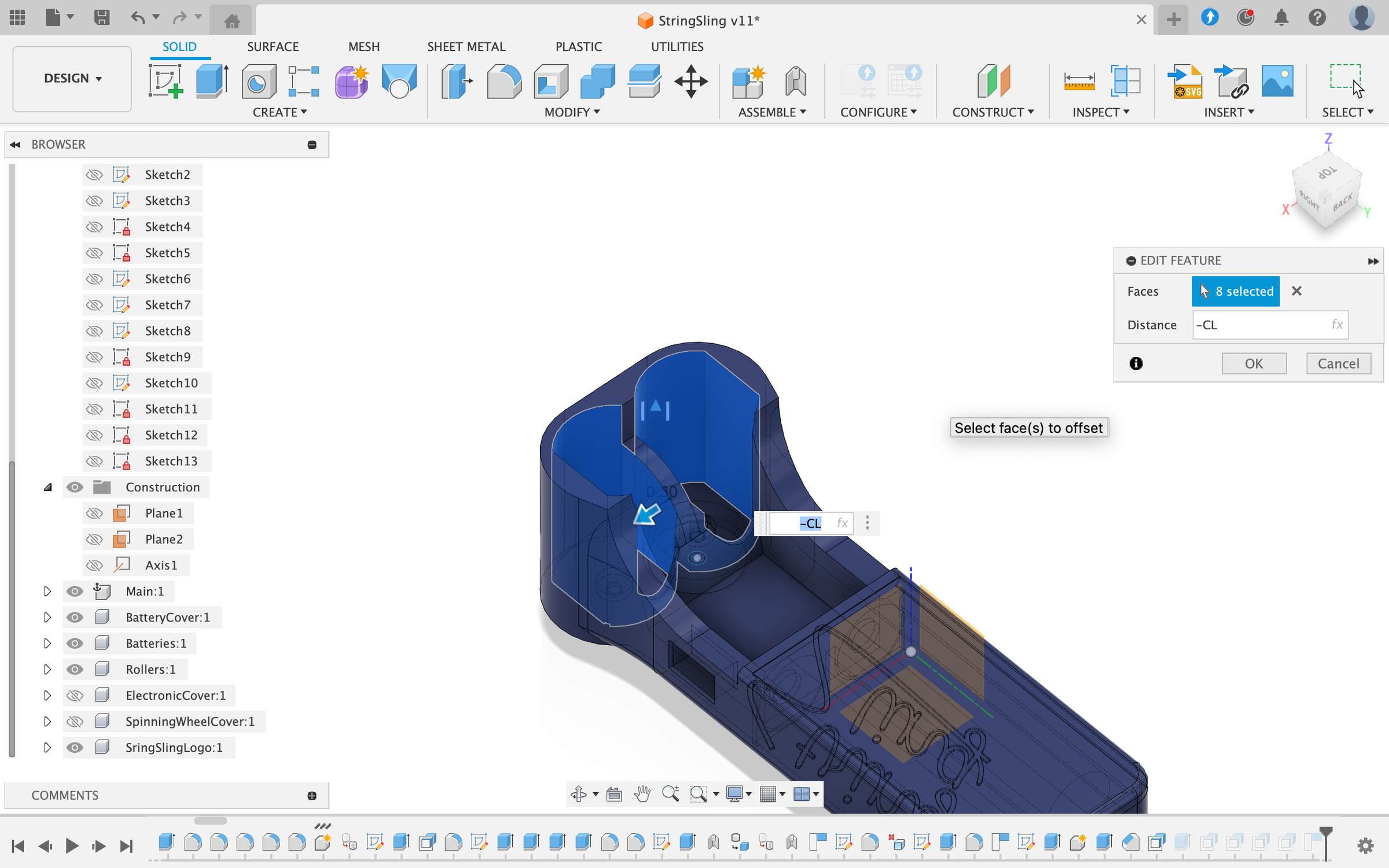Screen dimensions: 1389x868
Task: Switch to the SURFACE tab
Action: coord(273,46)
